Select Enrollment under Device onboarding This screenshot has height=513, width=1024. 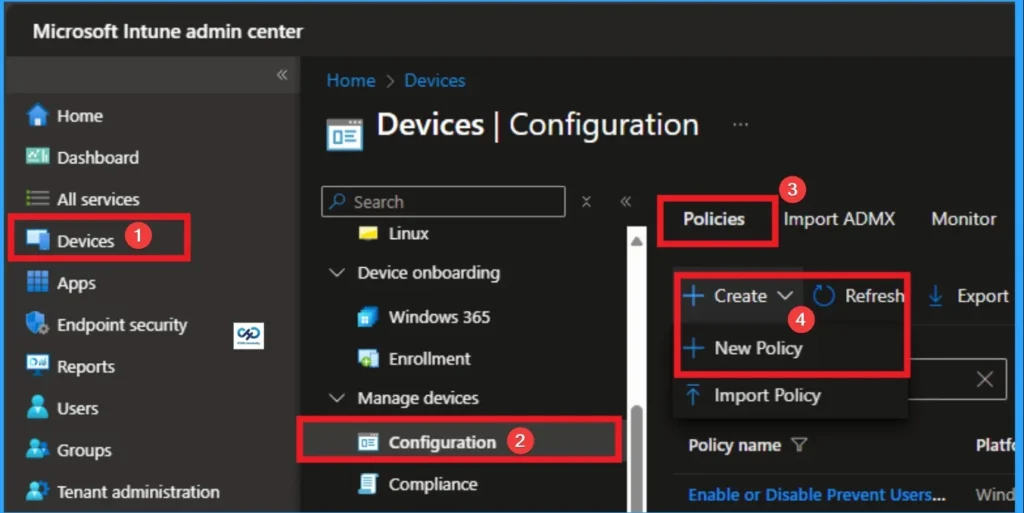pyautogui.click(x=430, y=358)
